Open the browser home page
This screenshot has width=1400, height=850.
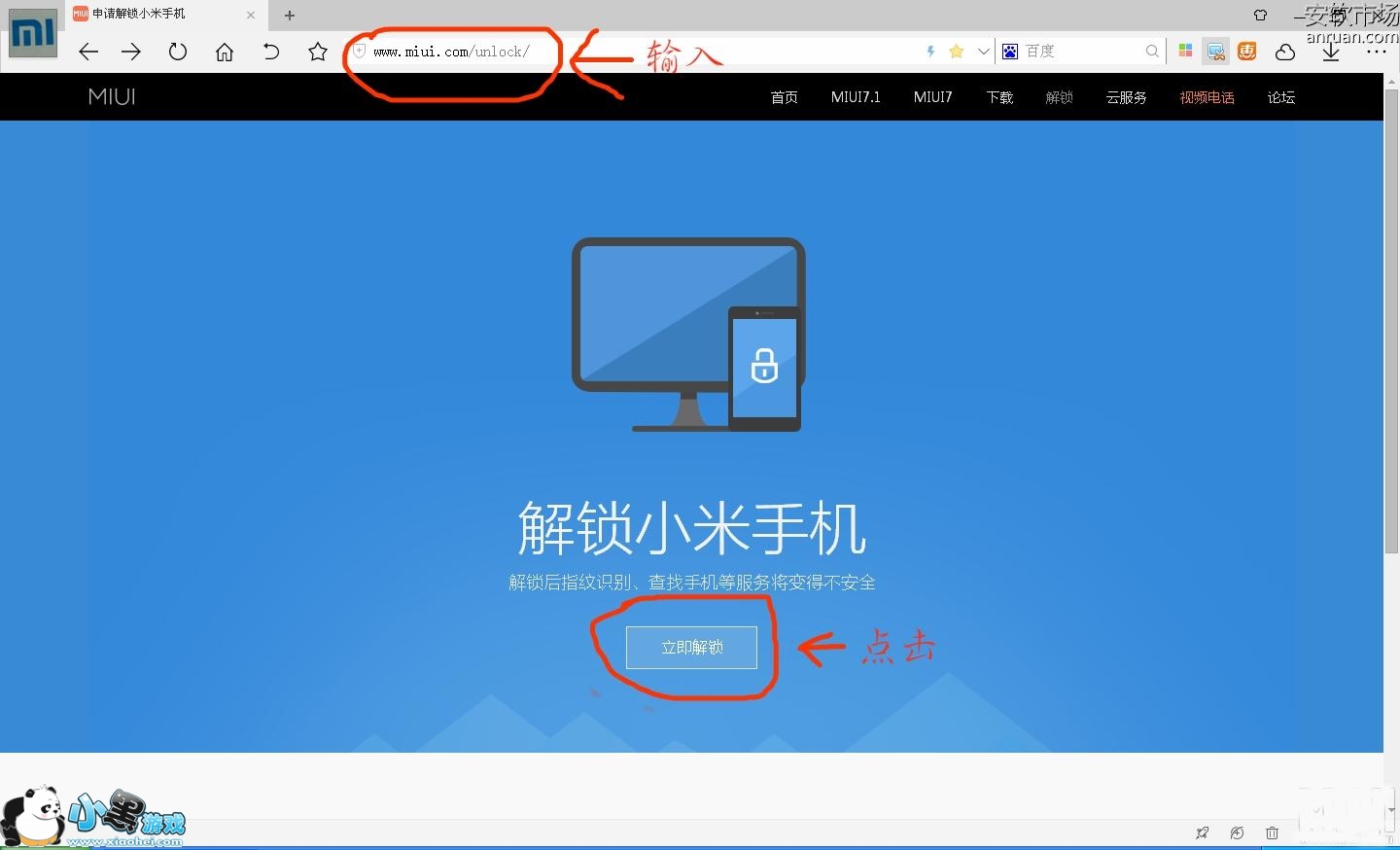(x=225, y=52)
